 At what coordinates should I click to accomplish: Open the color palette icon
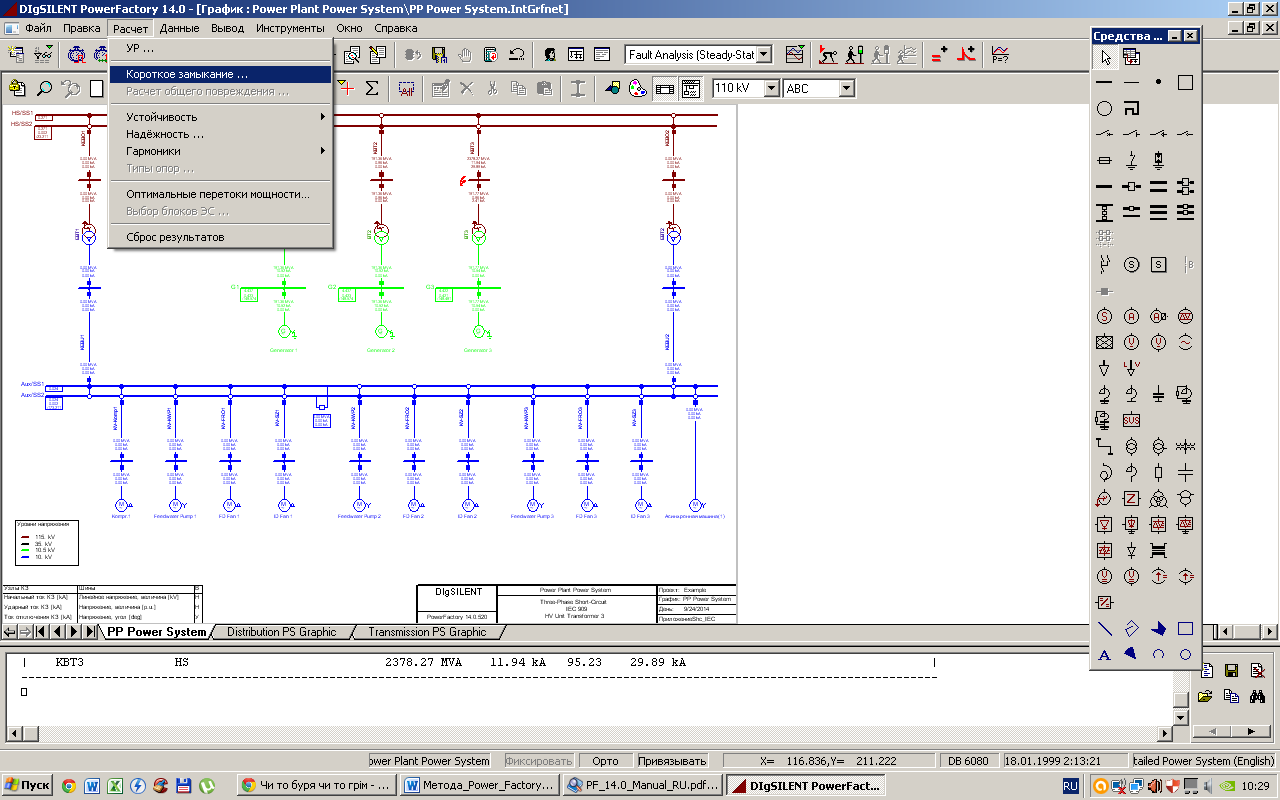[638, 88]
